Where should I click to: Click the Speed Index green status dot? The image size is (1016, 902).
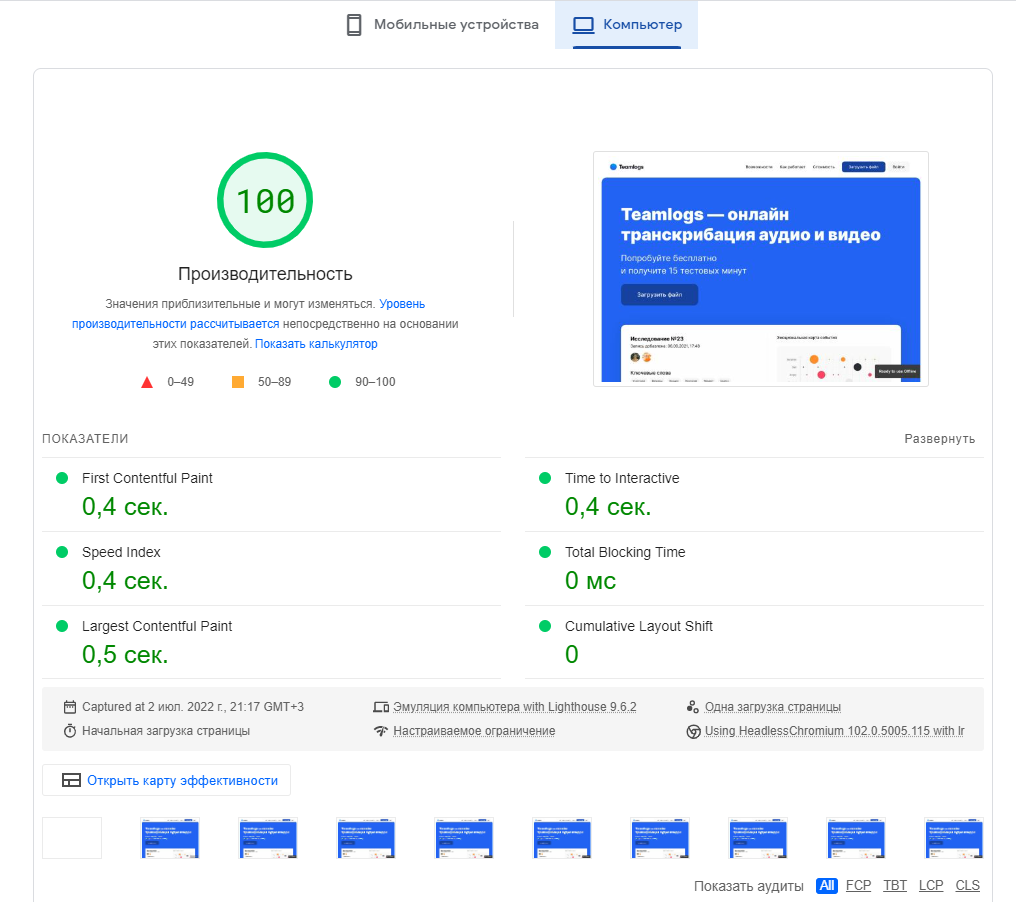pos(62,552)
